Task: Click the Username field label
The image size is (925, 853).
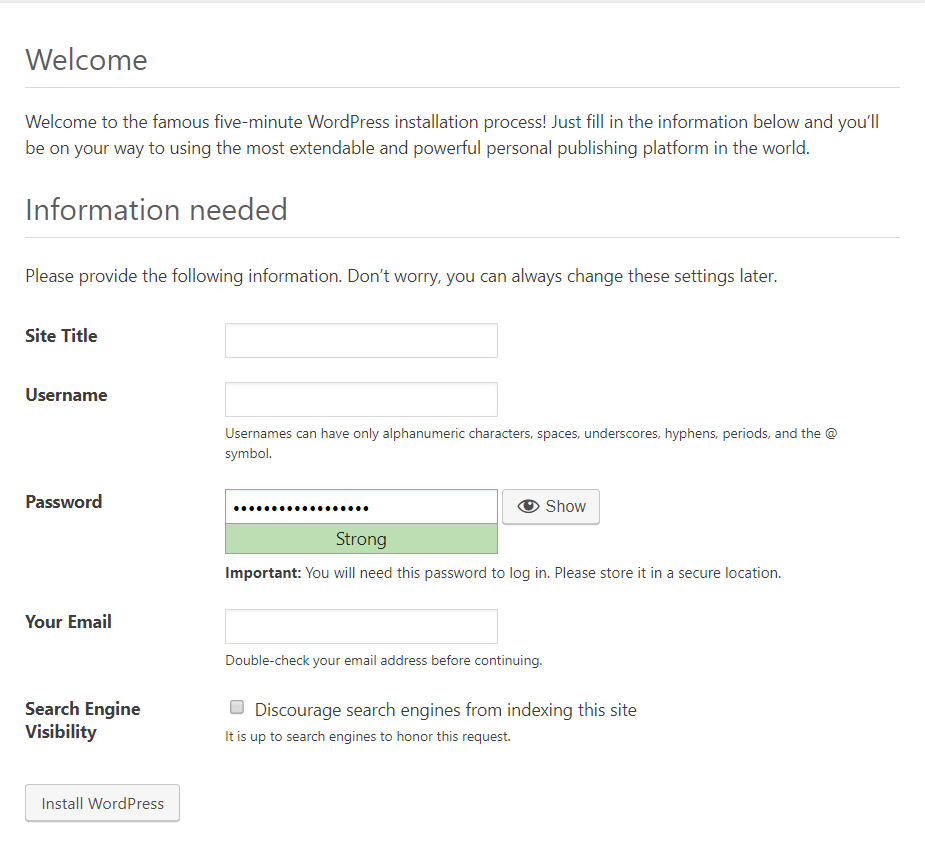Action: (66, 395)
